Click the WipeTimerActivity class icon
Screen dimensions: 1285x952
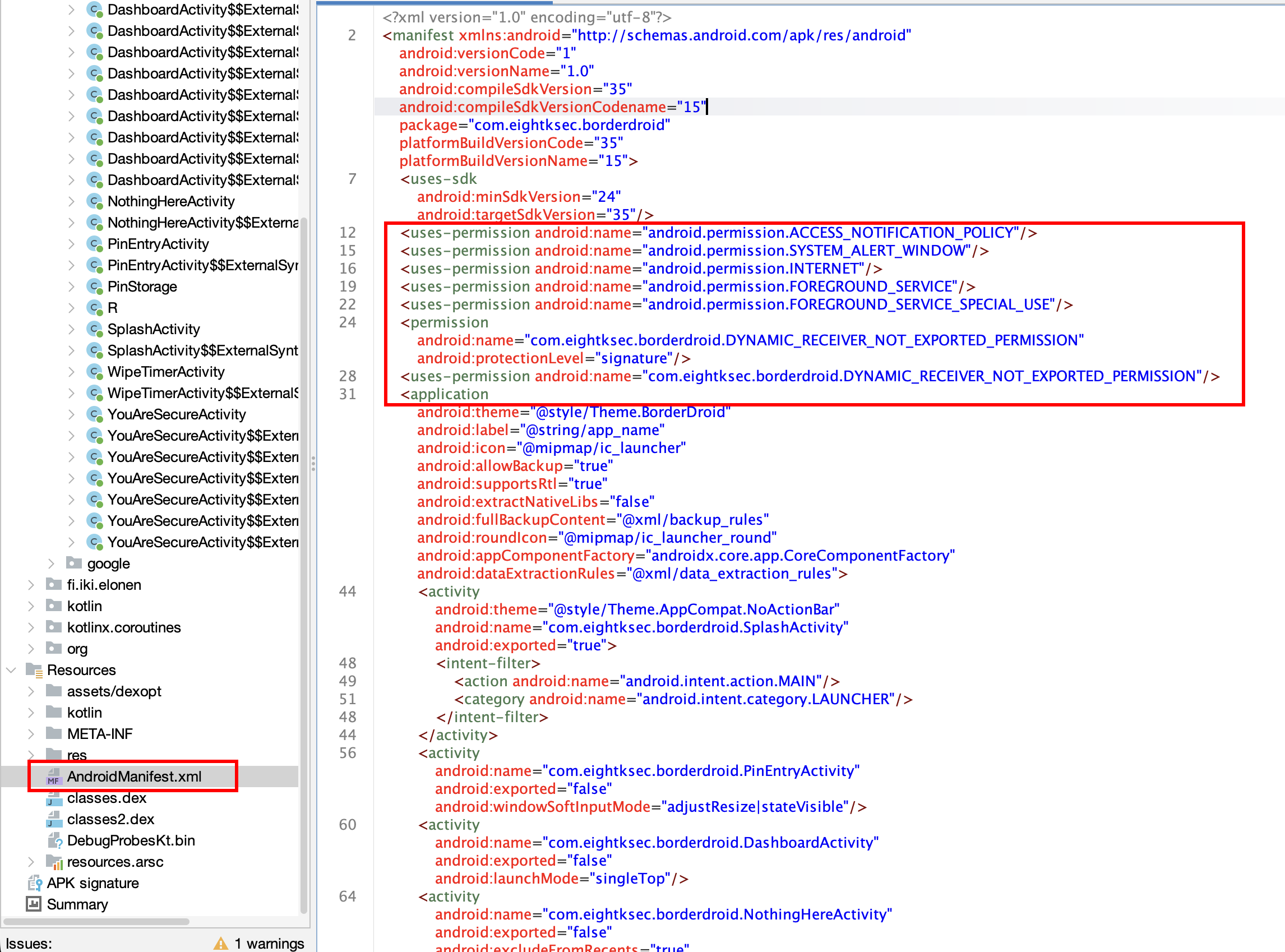click(95, 372)
